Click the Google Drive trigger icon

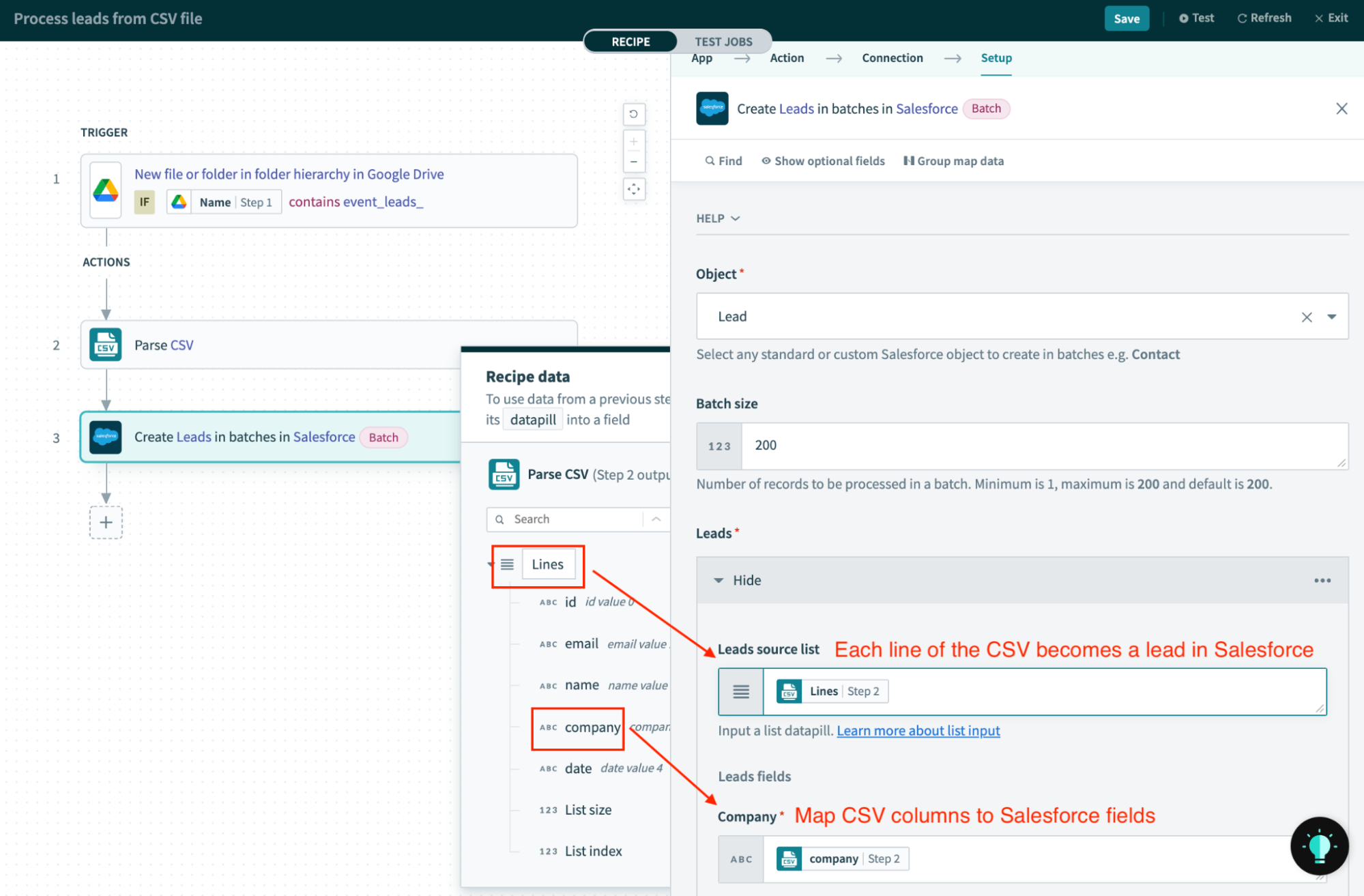coord(108,187)
